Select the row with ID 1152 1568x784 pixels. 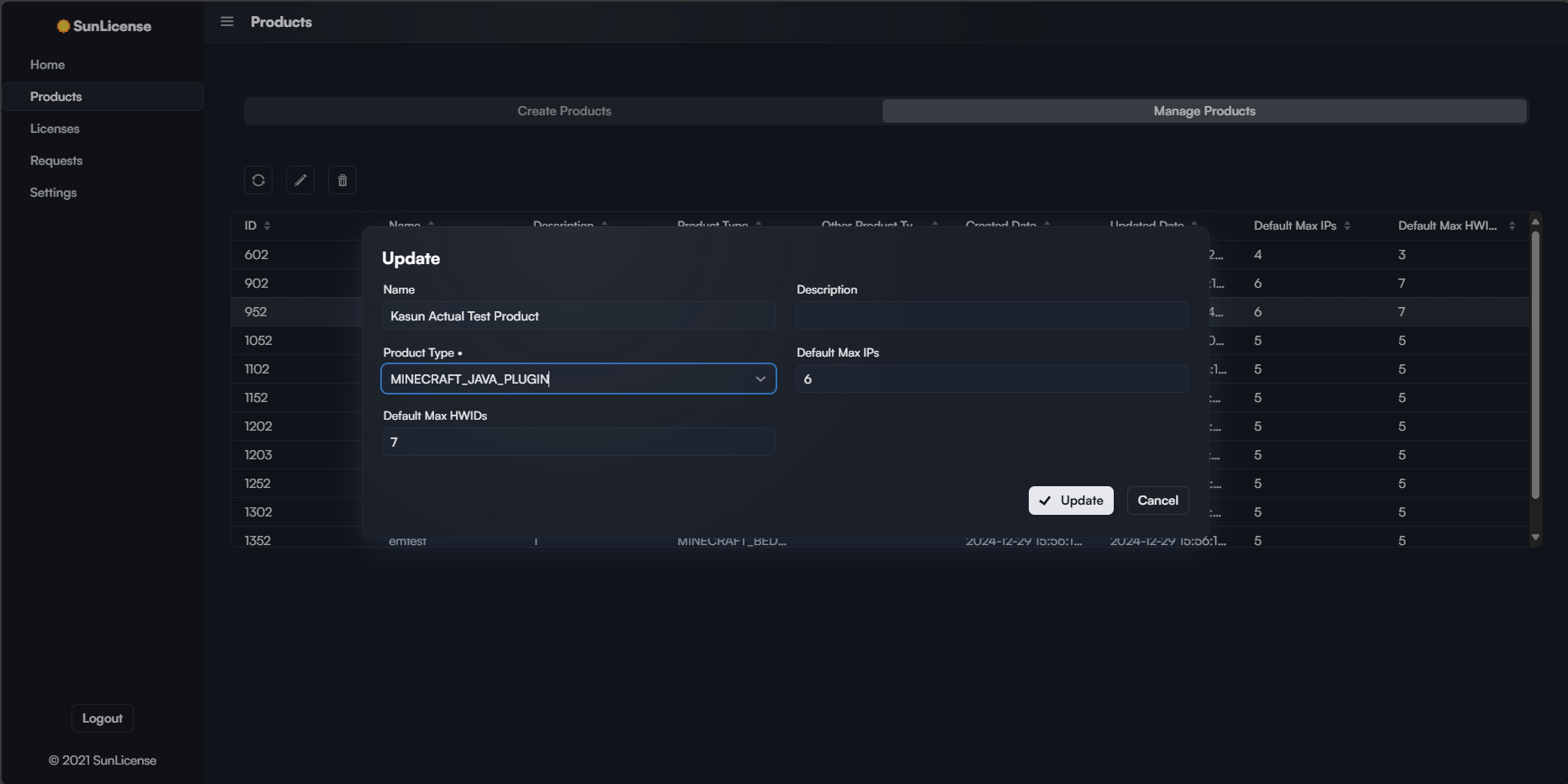click(256, 398)
